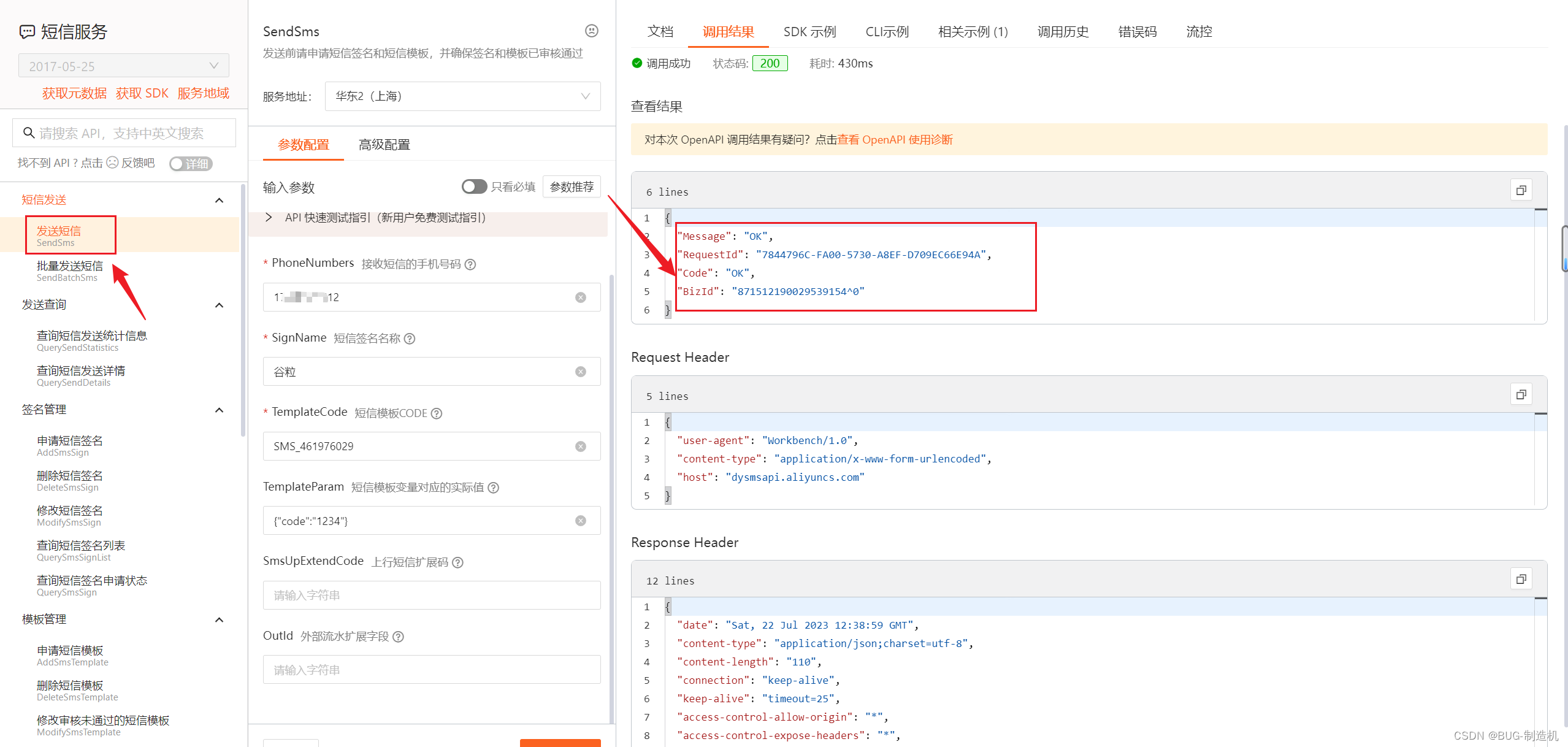Image resolution: width=1568 pixels, height=747 pixels.
Task: Open the 高级配置 tab
Action: [x=384, y=145]
